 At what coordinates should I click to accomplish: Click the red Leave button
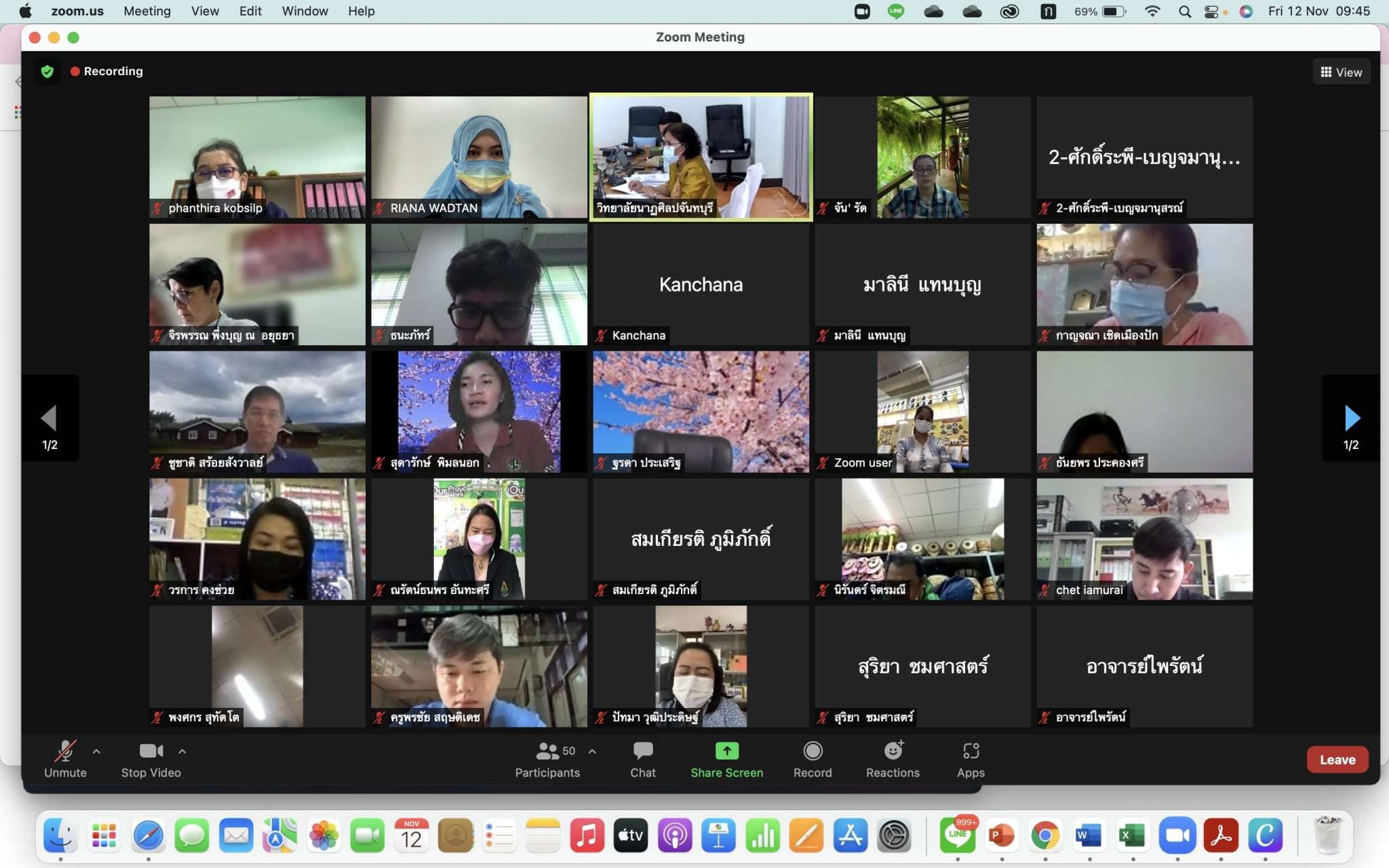(1337, 759)
